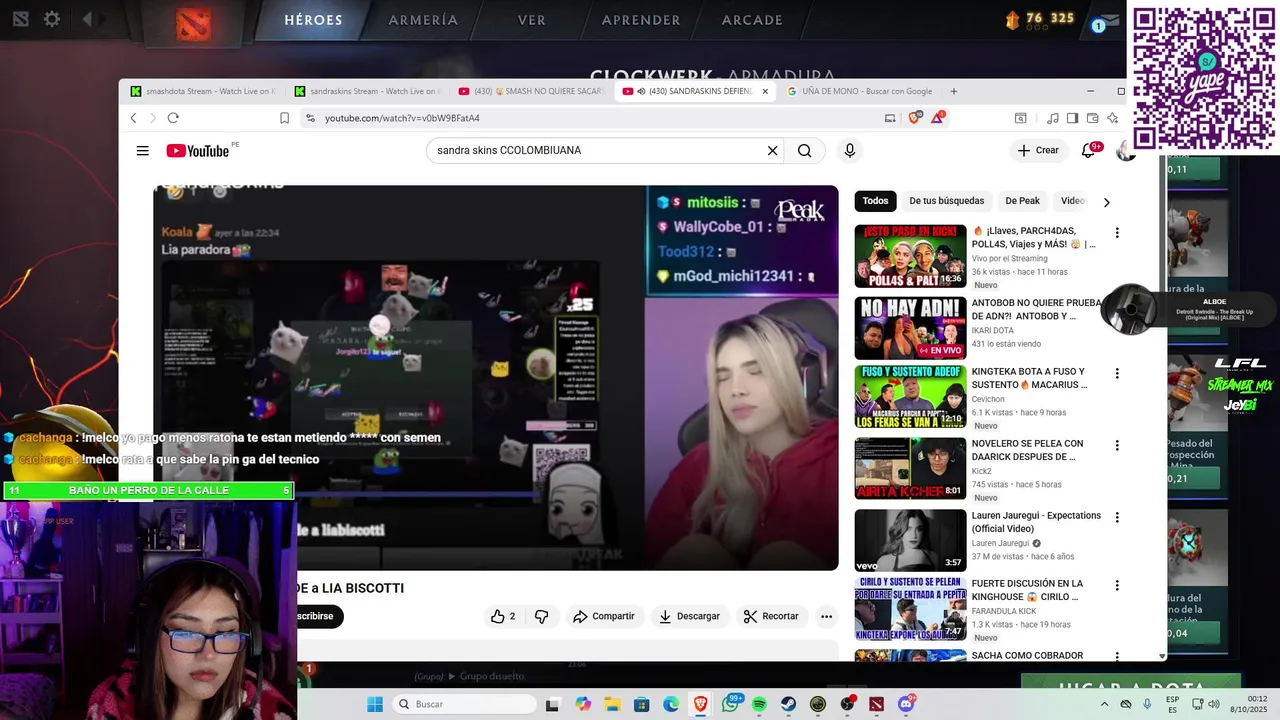Click Compartir share button
The image size is (1280, 720).
604,616
